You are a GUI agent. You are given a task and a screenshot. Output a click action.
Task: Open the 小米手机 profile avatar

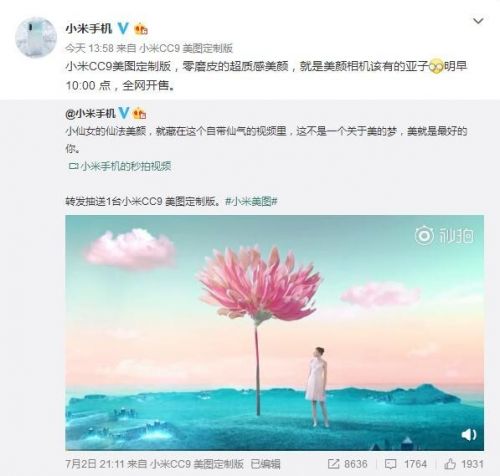pyautogui.click(x=36, y=37)
